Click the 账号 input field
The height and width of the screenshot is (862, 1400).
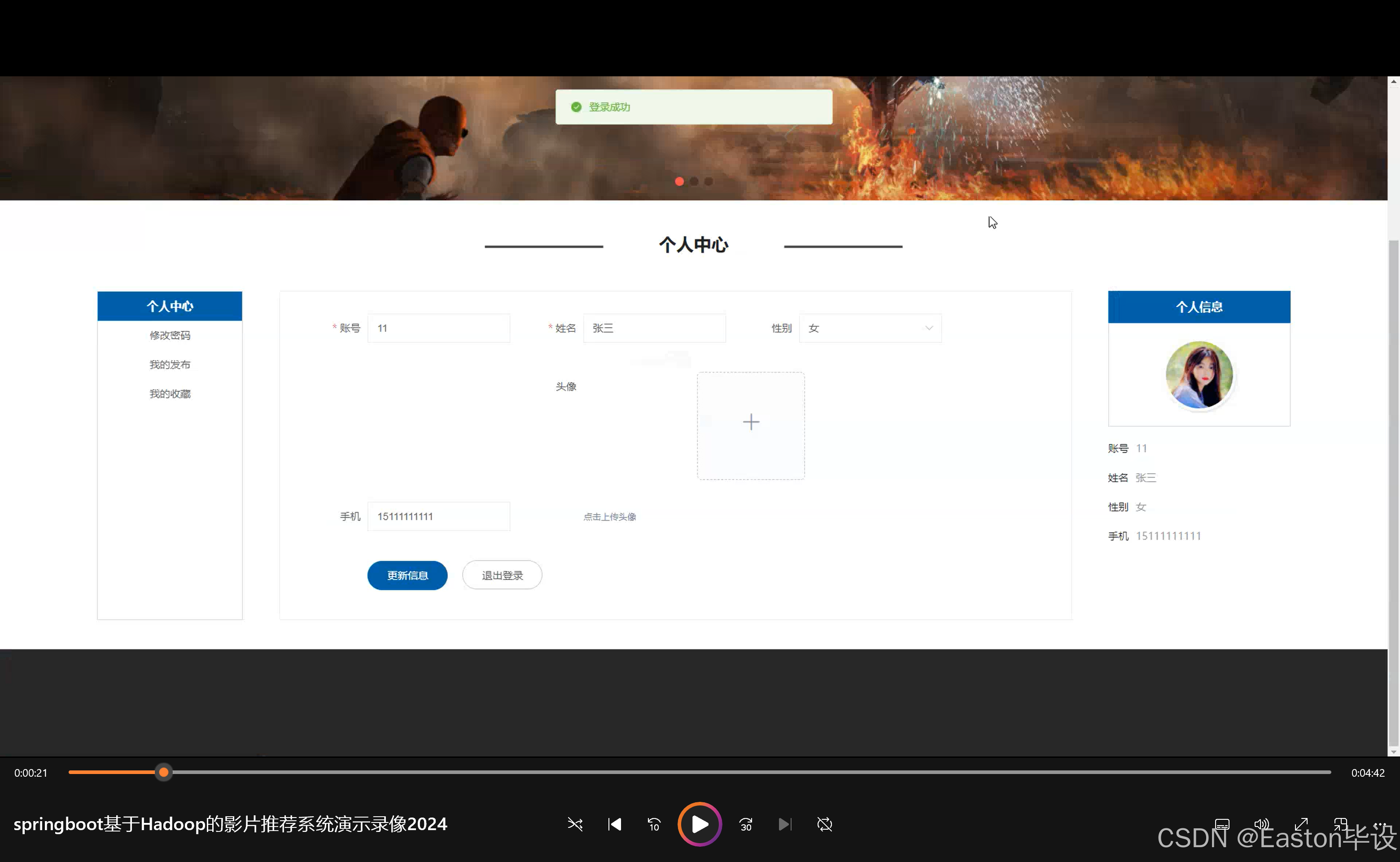[x=439, y=328]
